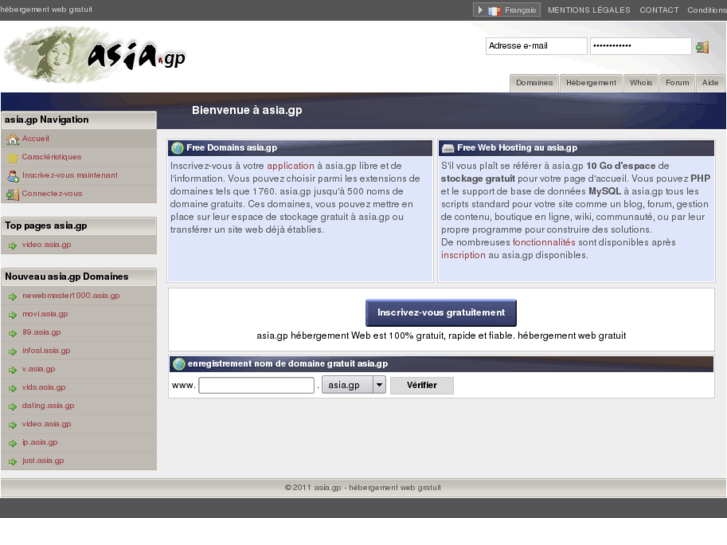Click the green arrow beside ip.asia.gp
Screen dimensions: 727x545
(x=13, y=443)
